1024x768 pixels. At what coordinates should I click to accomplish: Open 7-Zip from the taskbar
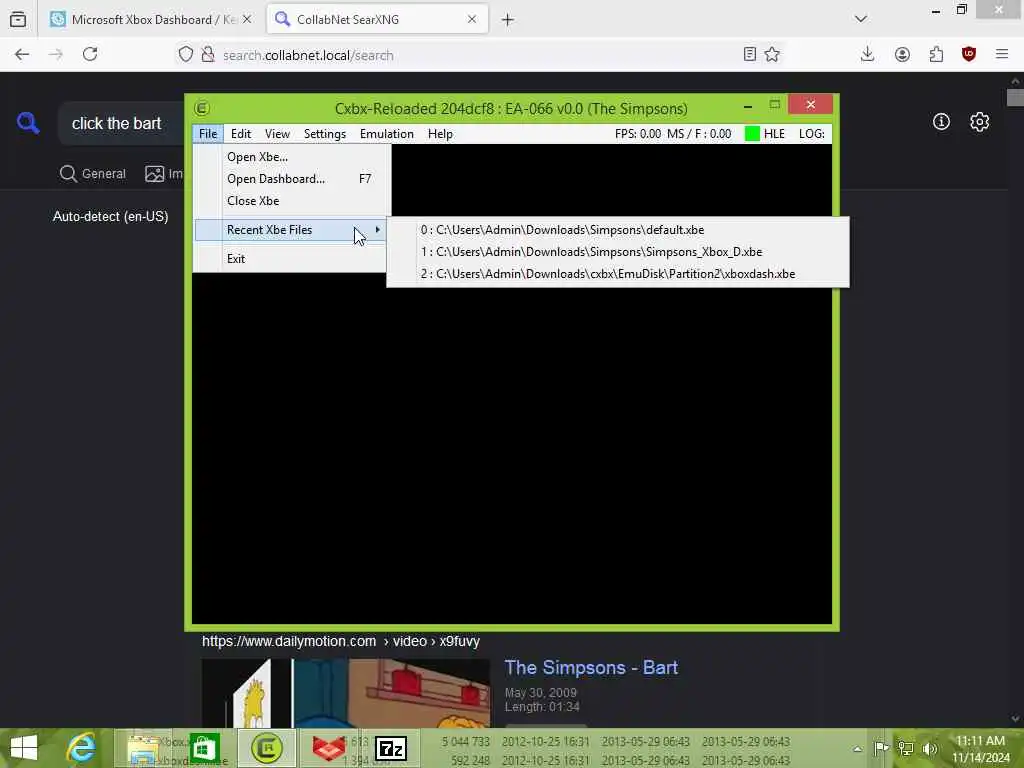[391, 748]
